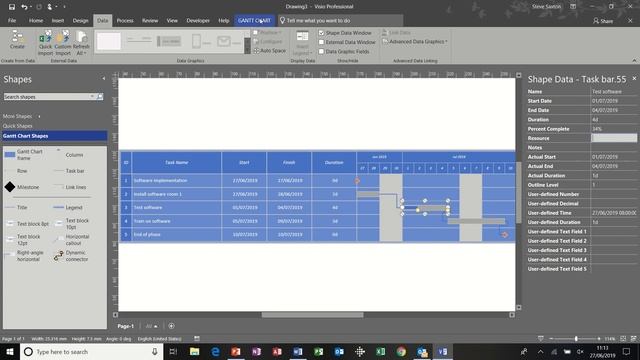This screenshot has width=640, height=360.
Task: Switch to the Process ribbon tab
Action: [x=125, y=20]
